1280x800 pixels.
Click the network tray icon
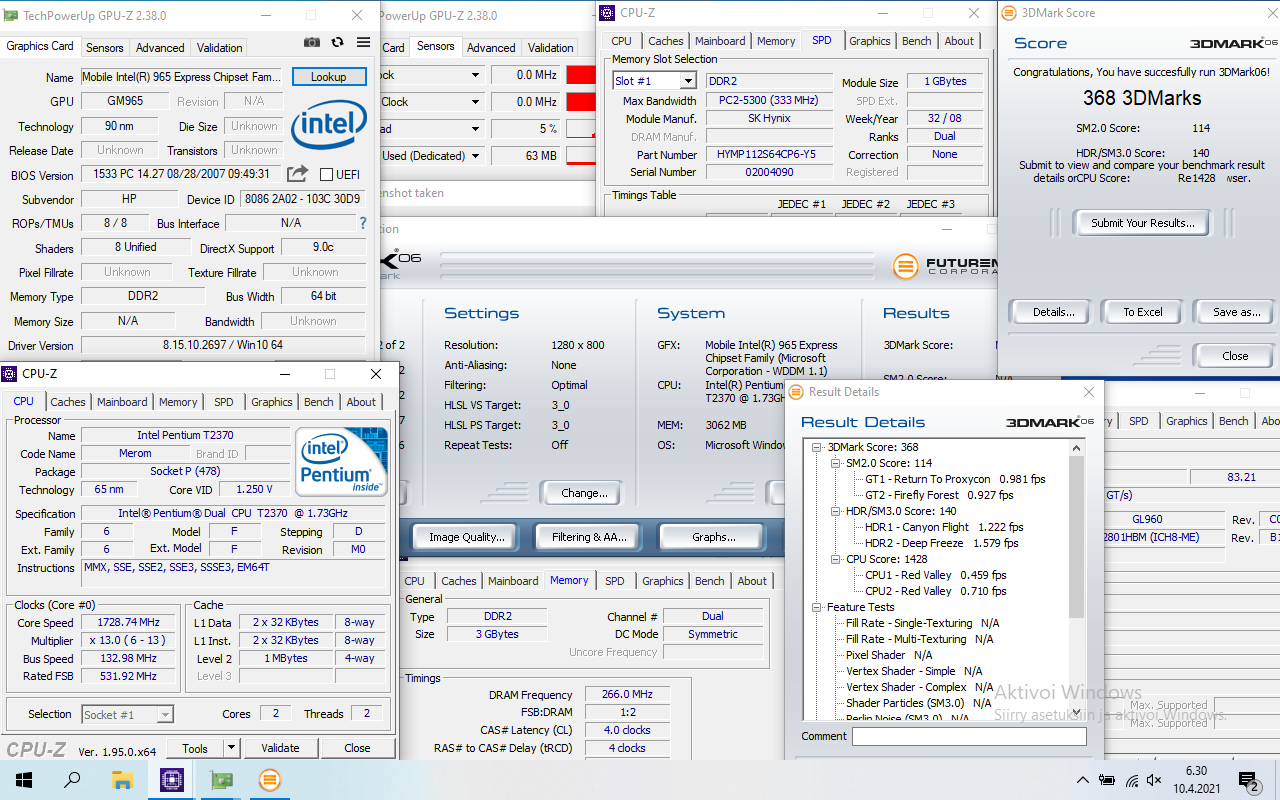tap(1132, 780)
